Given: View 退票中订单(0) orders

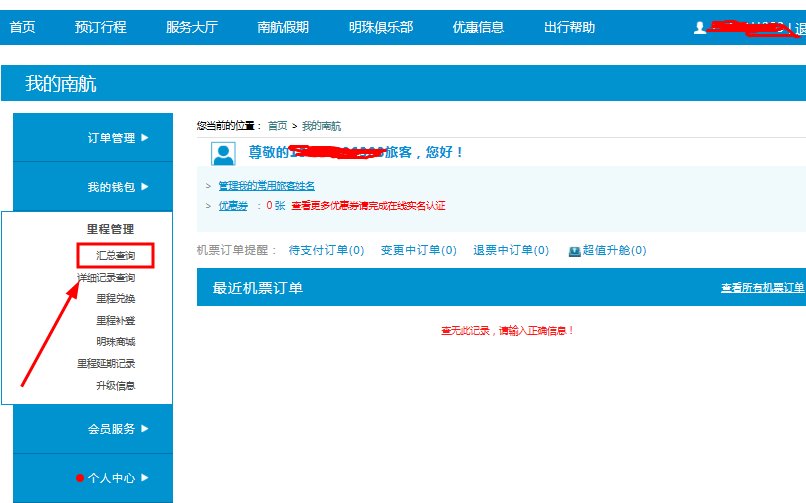Looking at the screenshot, I should [x=511, y=250].
